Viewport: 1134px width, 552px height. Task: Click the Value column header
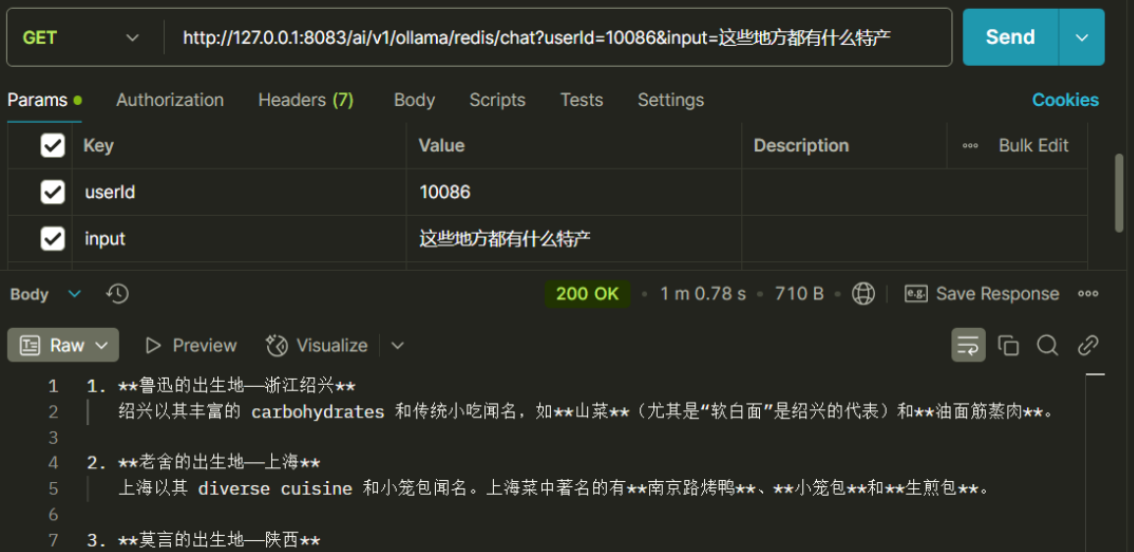point(441,145)
